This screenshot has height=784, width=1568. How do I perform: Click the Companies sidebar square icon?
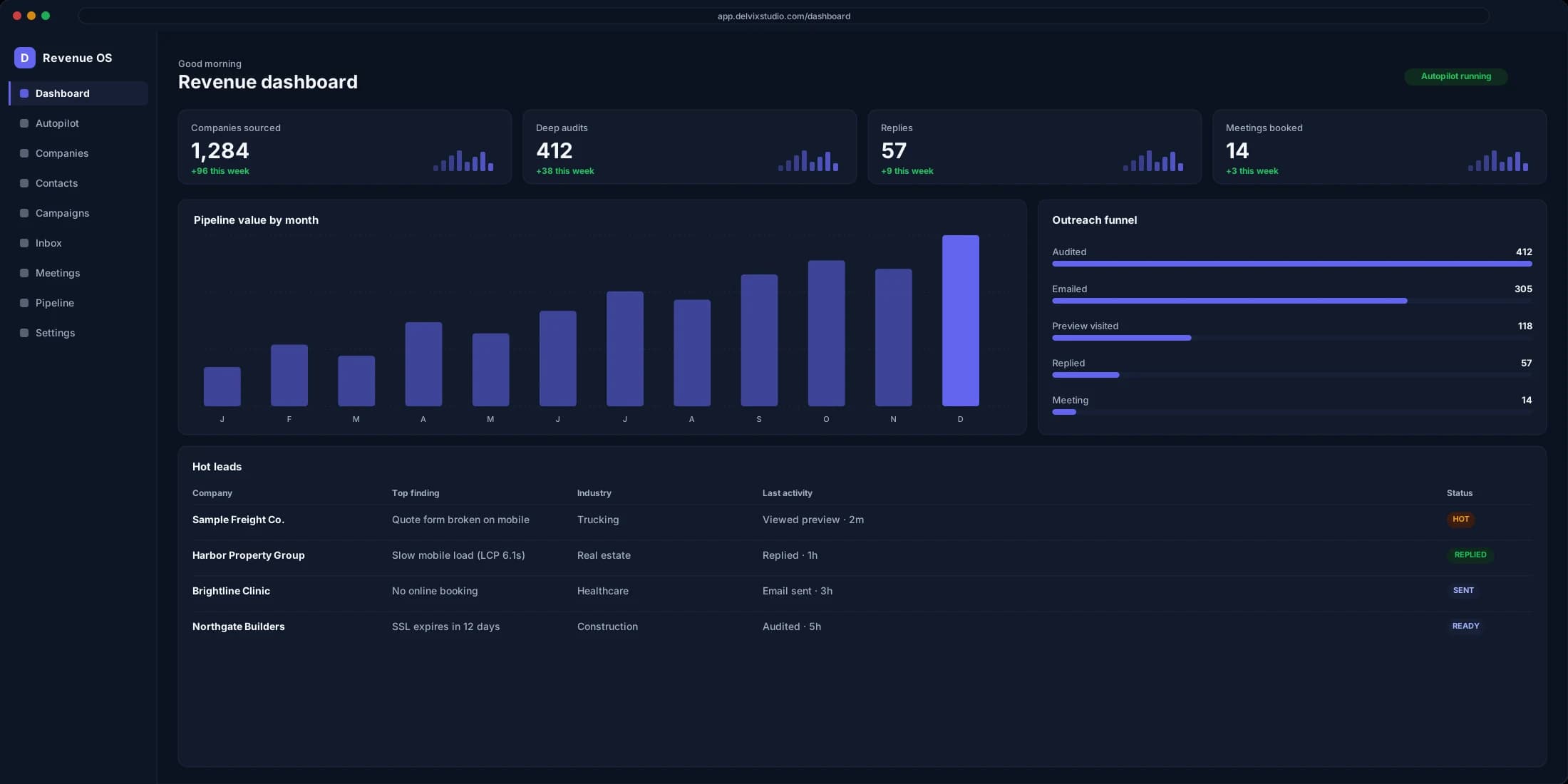point(24,153)
